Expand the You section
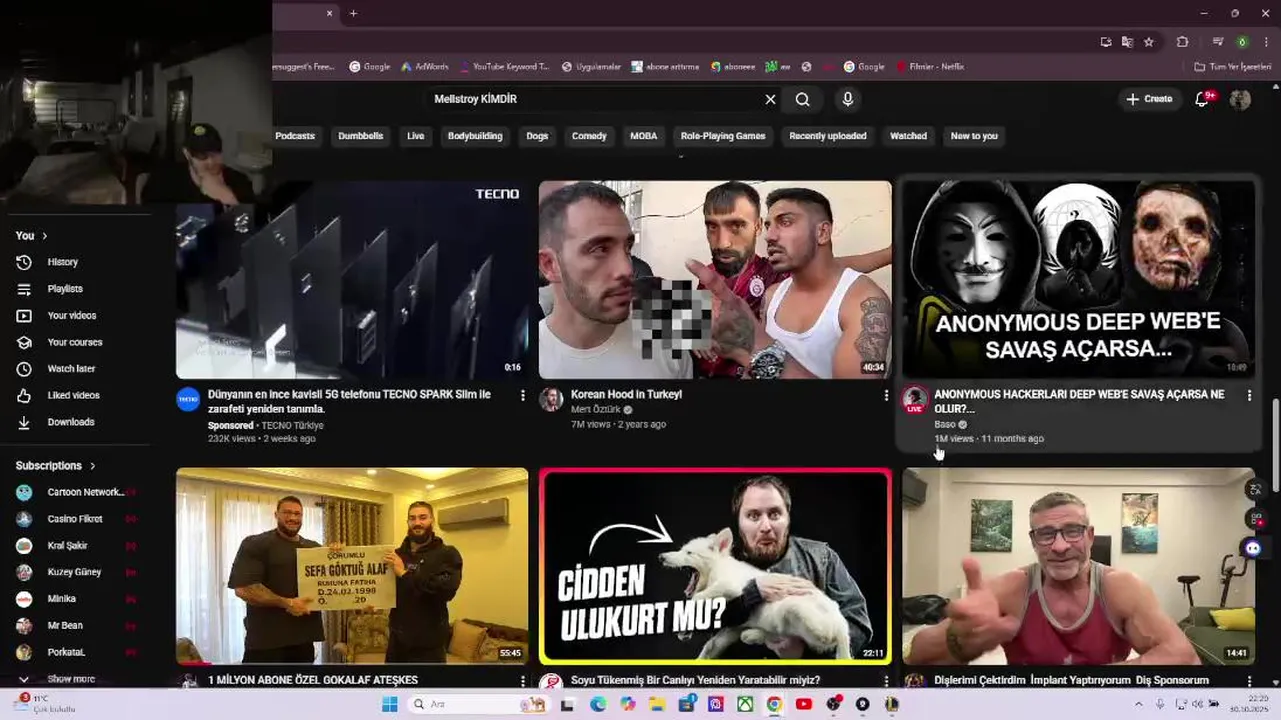Image resolution: width=1281 pixels, height=720 pixels. pos(31,236)
